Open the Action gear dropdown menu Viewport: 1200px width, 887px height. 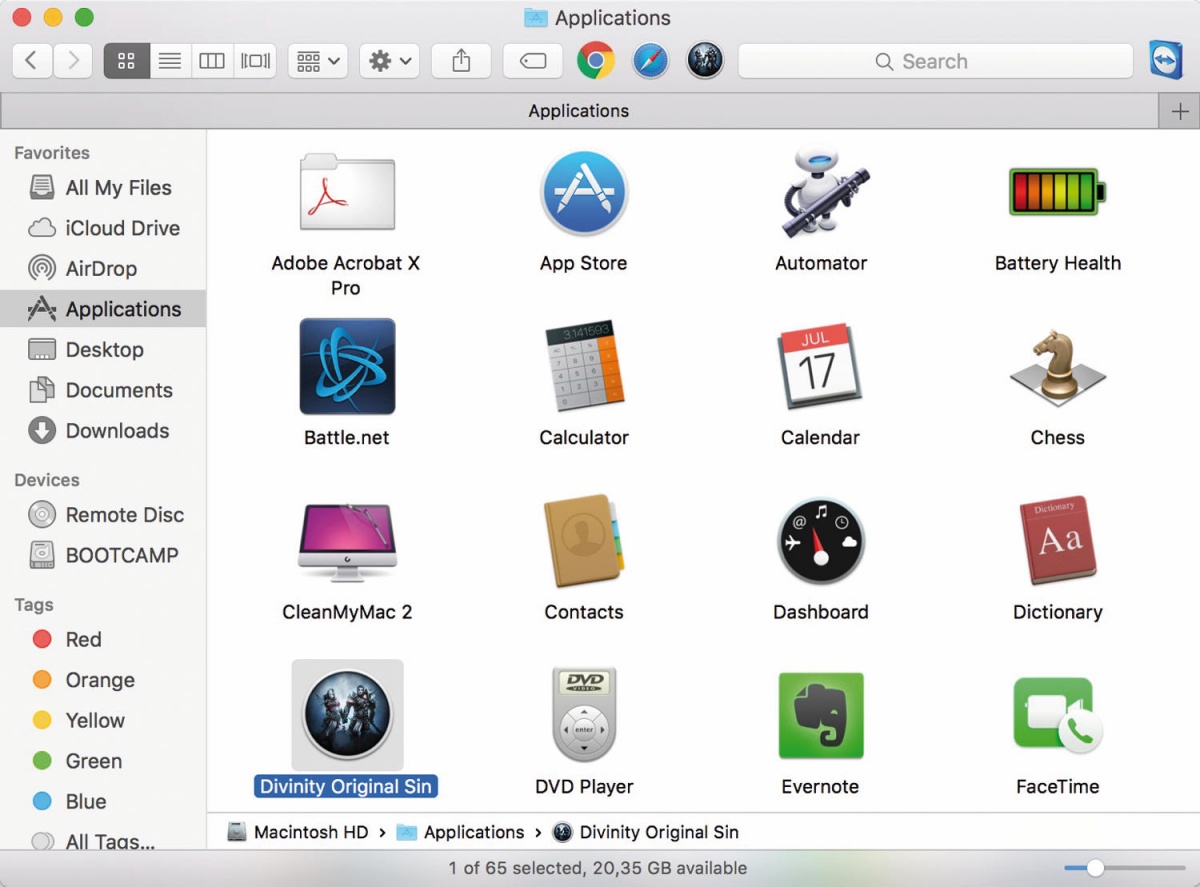(389, 61)
